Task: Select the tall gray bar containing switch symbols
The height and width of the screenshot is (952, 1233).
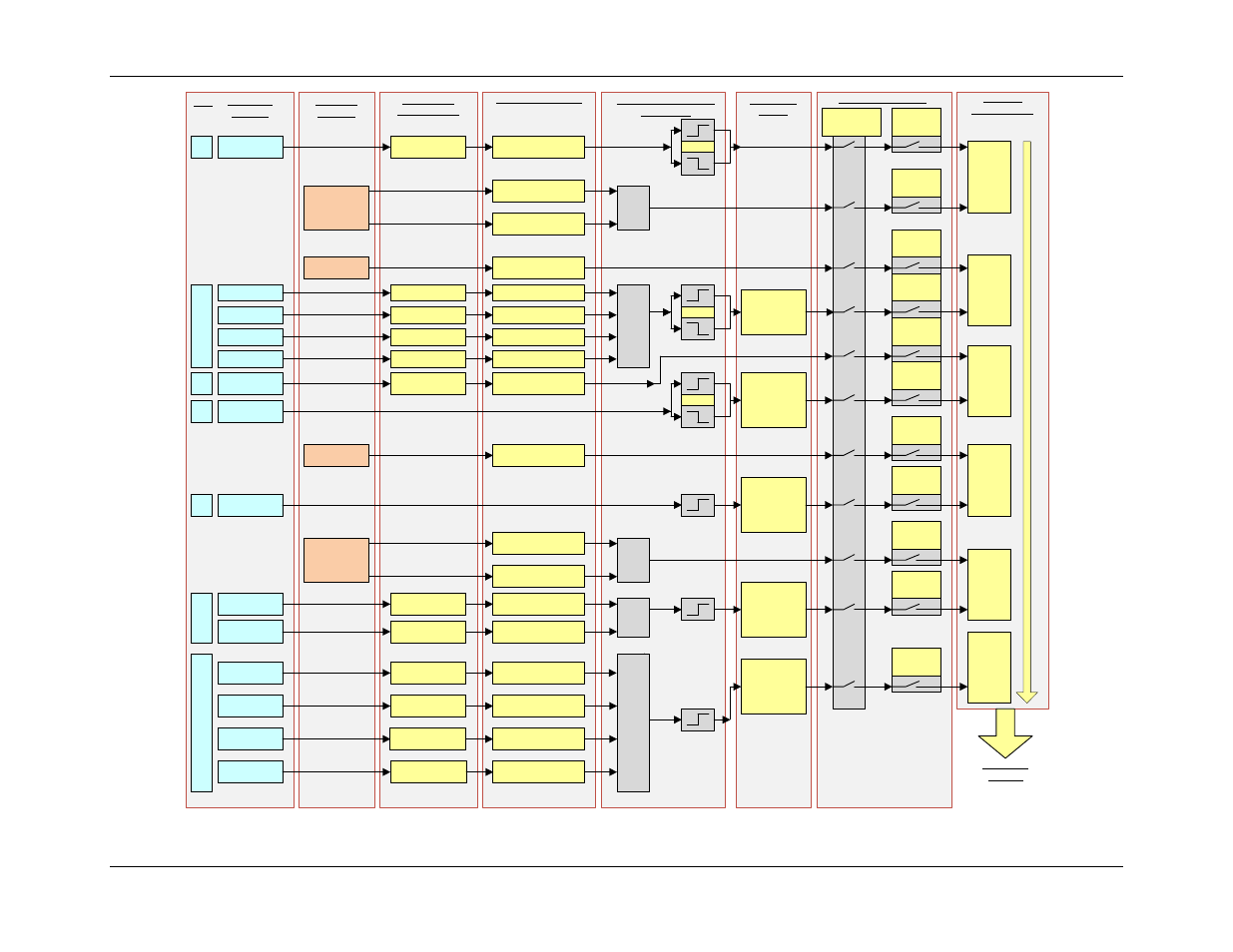Action: [x=849, y=422]
